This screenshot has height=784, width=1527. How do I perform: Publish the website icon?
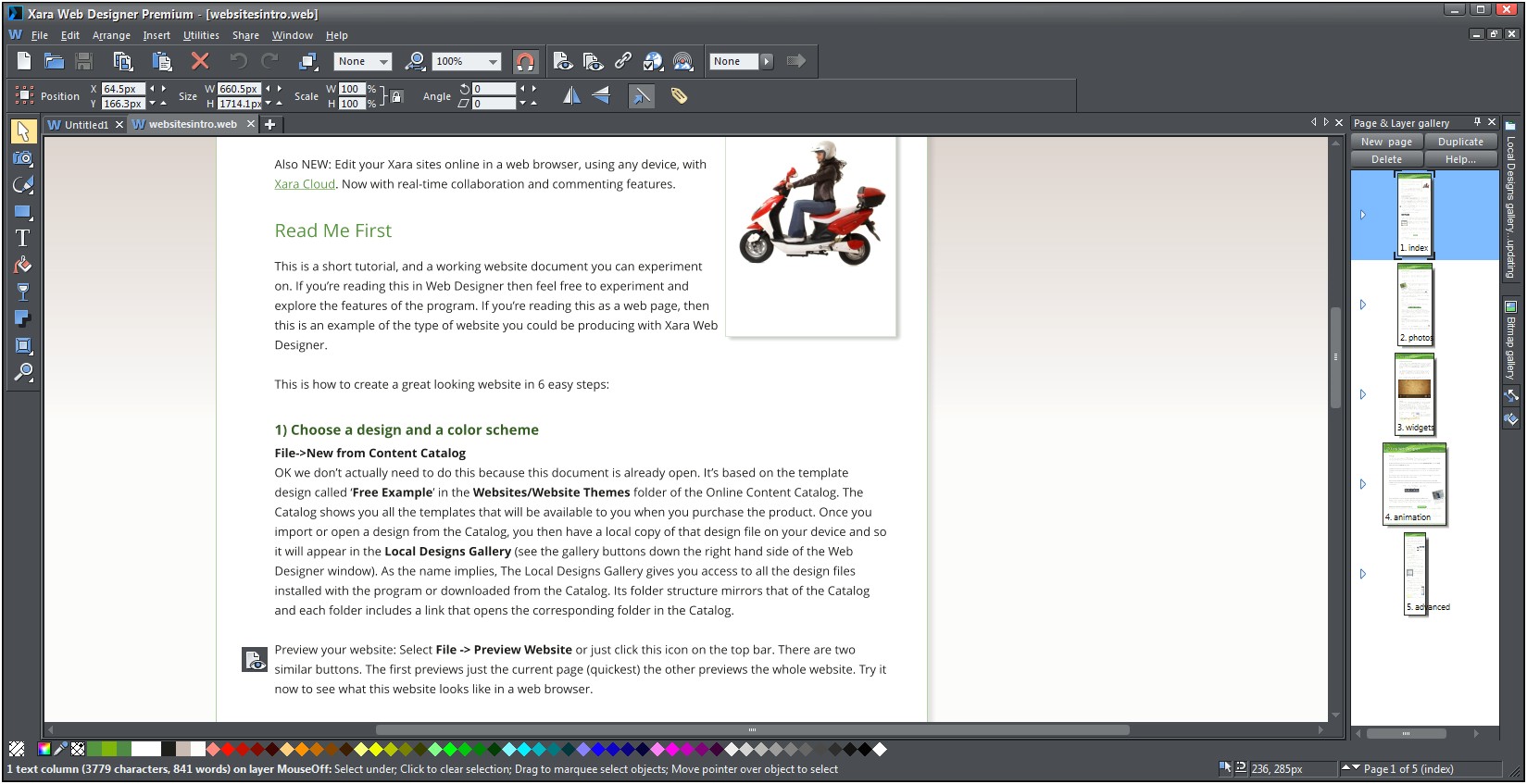coord(683,61)
